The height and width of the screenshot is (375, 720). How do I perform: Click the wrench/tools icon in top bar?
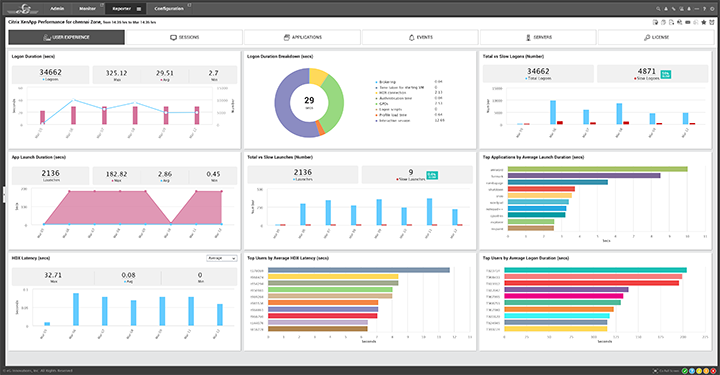coord(674,9)
